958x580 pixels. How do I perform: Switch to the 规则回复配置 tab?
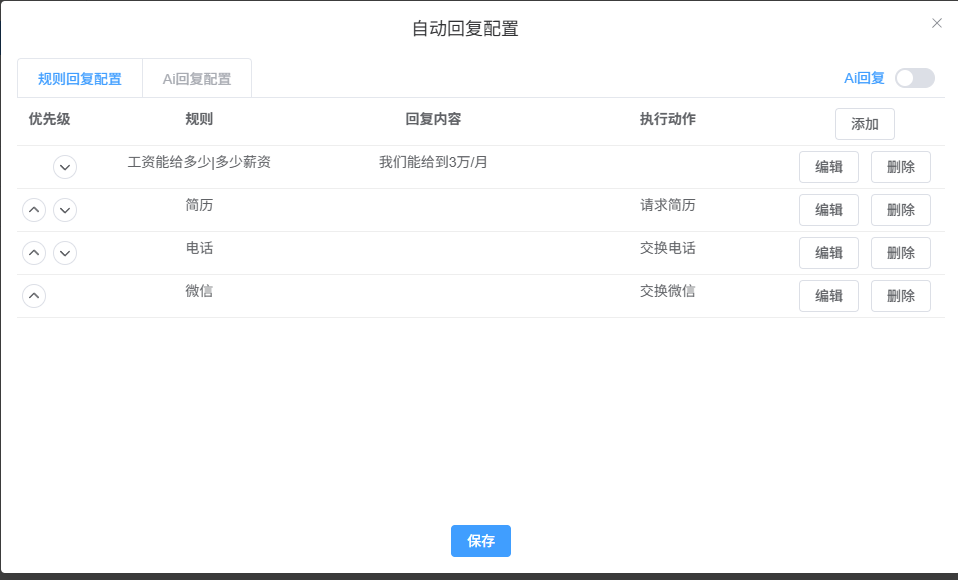point(79,79)
